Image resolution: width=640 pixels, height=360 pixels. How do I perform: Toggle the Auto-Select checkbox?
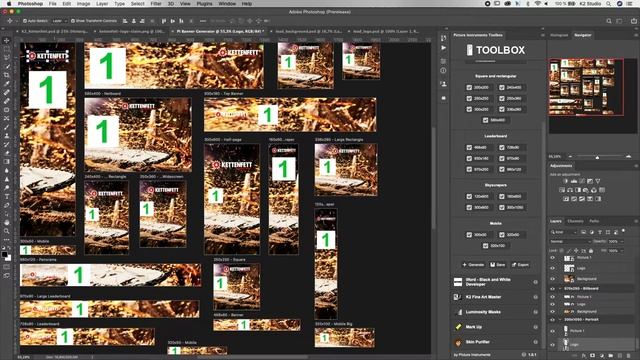click(25, 21)
